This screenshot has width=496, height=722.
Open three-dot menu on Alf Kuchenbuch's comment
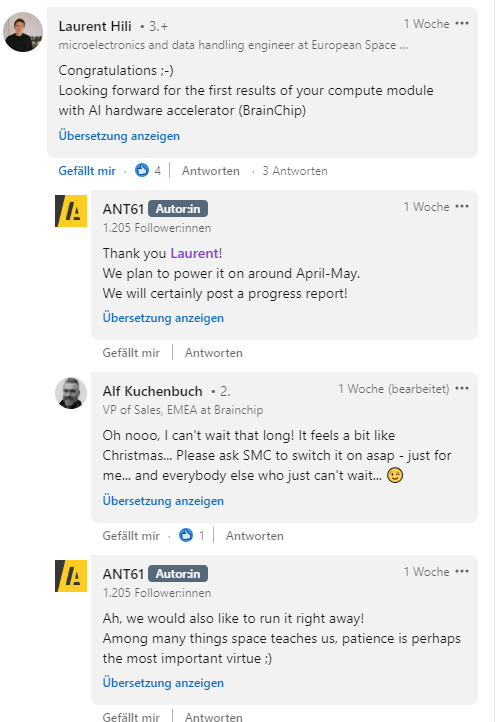click(461, 389)
